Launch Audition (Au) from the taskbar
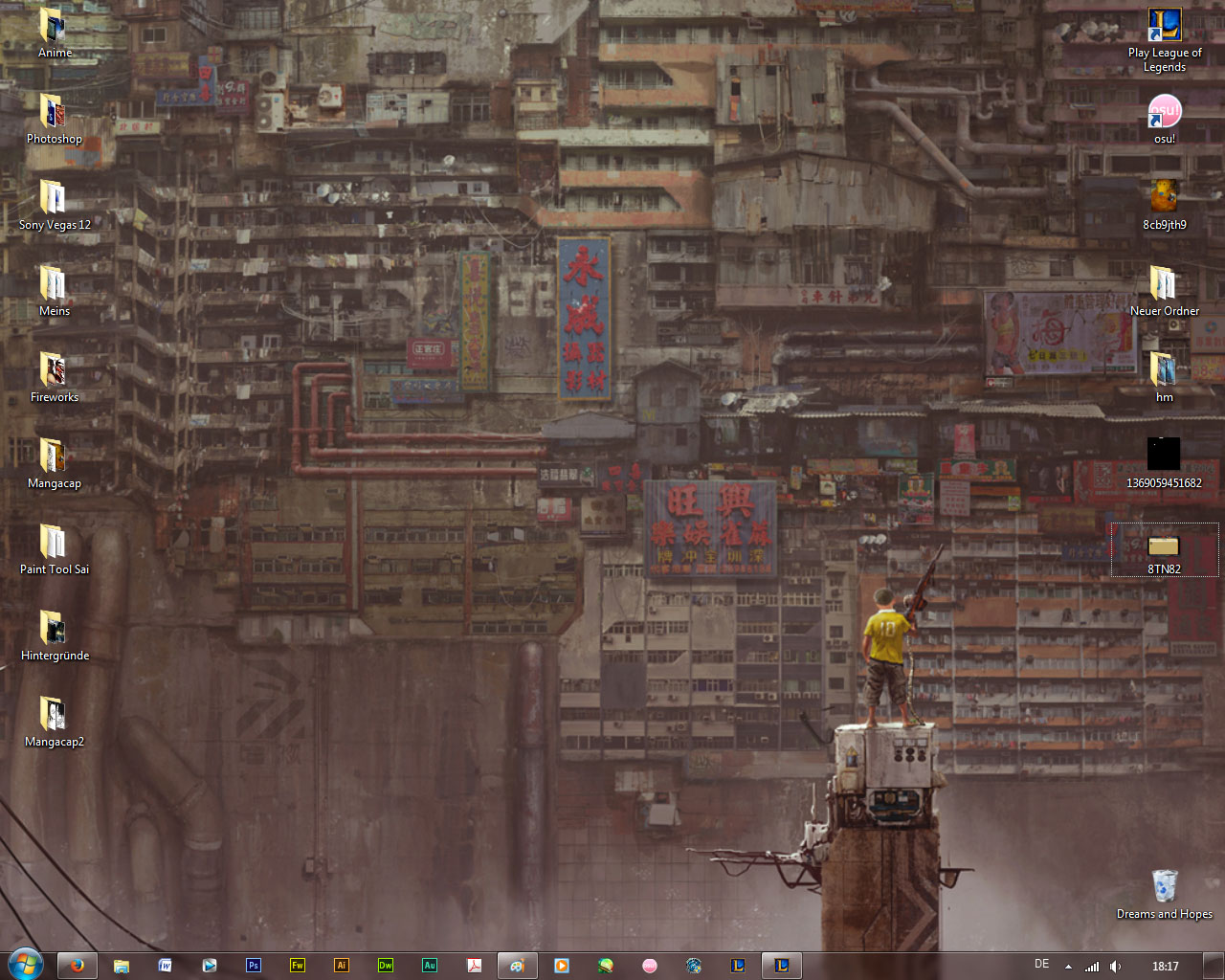The image size is (1225, 980). (x=430, y=966)
